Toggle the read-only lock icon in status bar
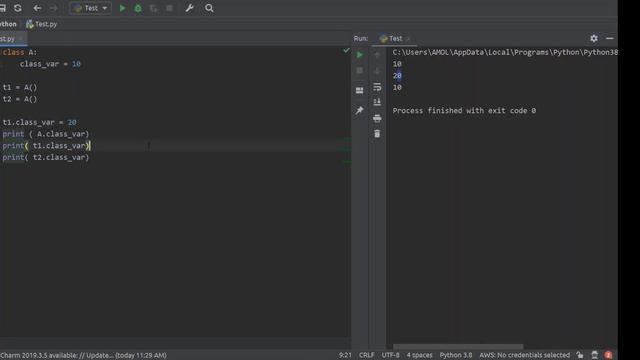This screenshot has width=640, height=360. point(580,355)
